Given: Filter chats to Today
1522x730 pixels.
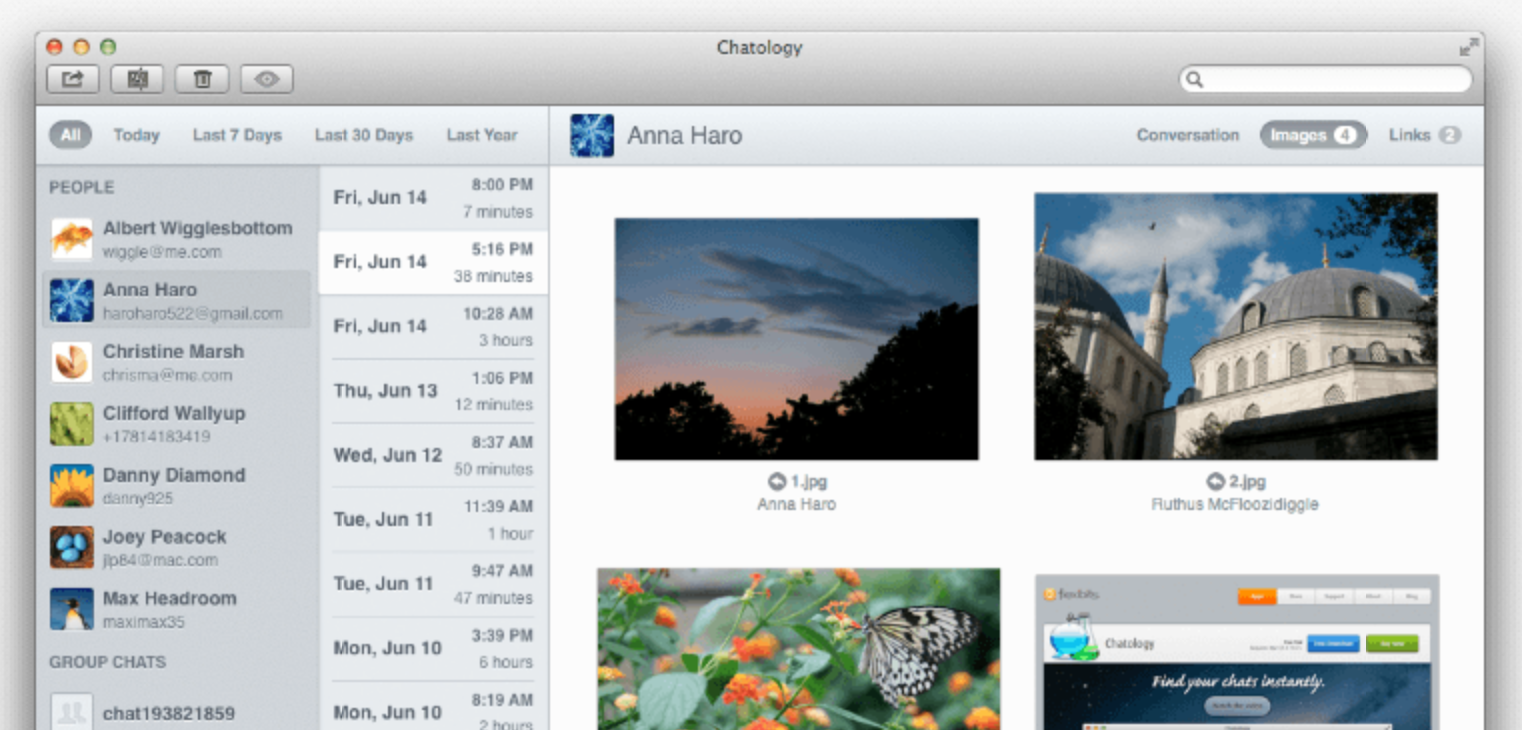Looking at the screenshot, I should tap(136, 135).
